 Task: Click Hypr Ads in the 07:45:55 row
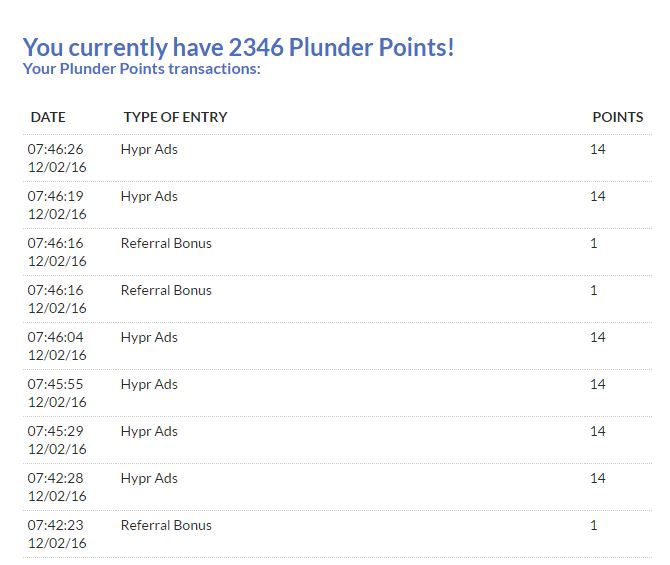149,384
